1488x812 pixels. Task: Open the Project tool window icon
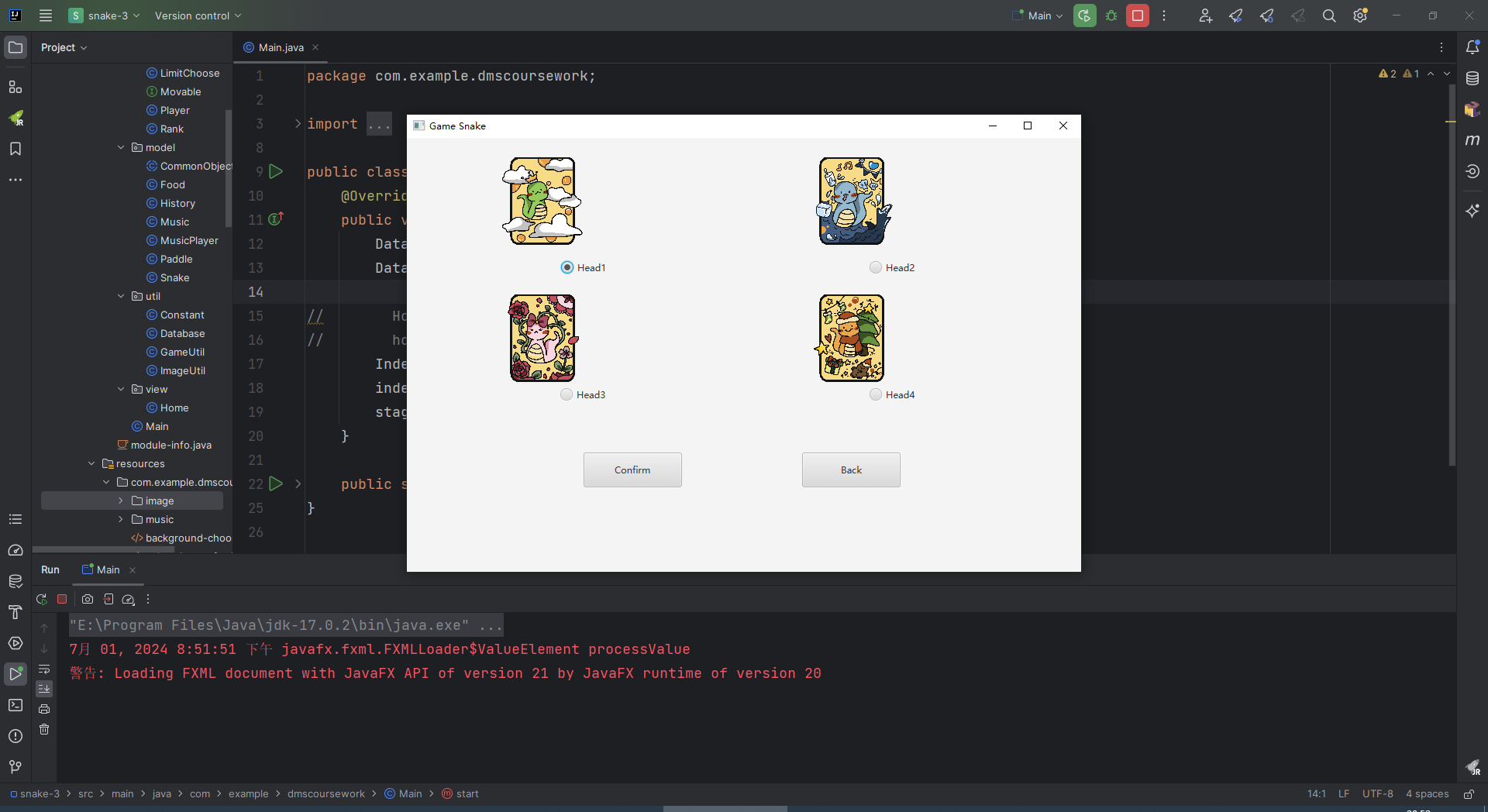click(15, 47)
